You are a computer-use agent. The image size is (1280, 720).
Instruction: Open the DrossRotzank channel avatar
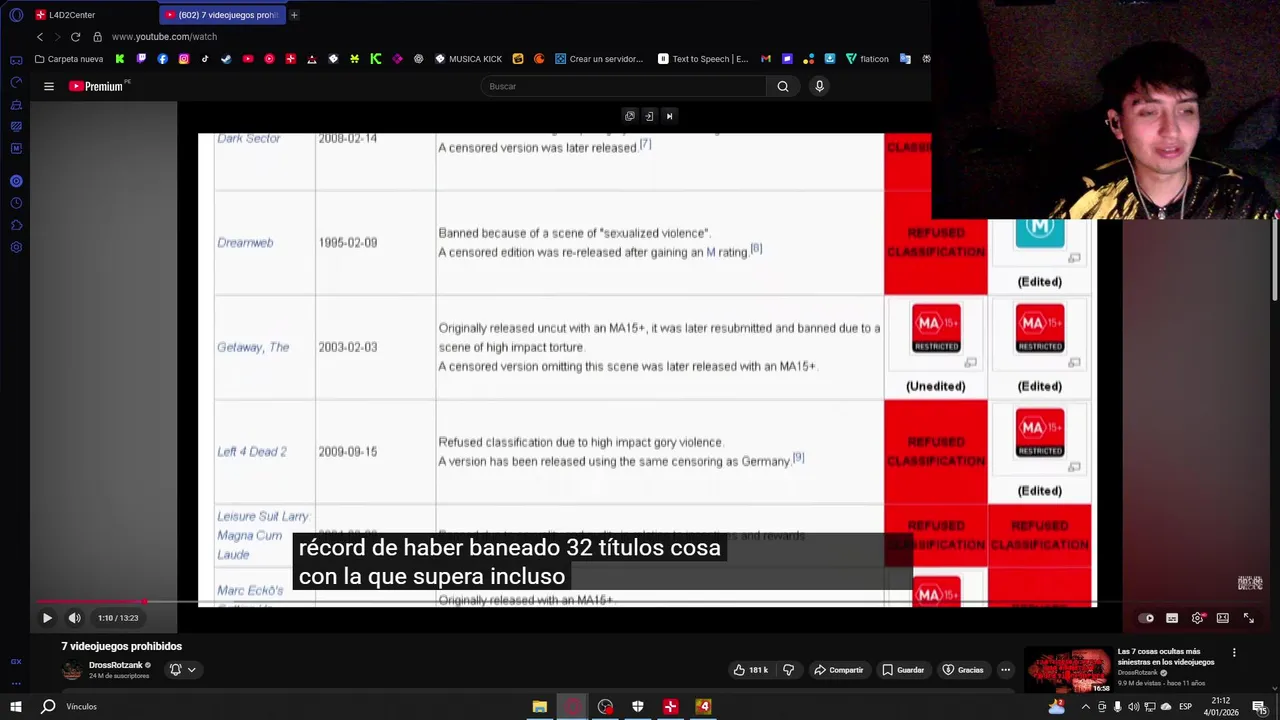[72, 670]
